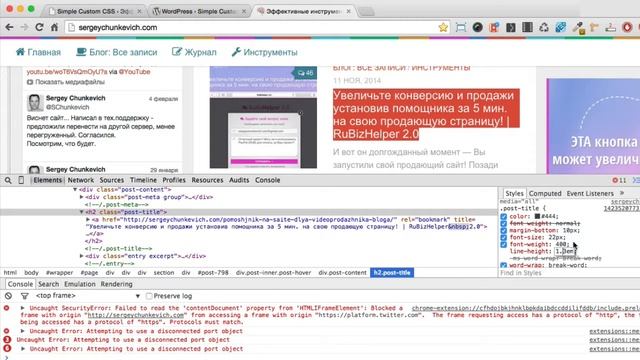The width and height of the screenshot is (640, 360).
Task: Close the Simple Custom CSS tab
Action: pyautogui.click(x=139, y=11)
